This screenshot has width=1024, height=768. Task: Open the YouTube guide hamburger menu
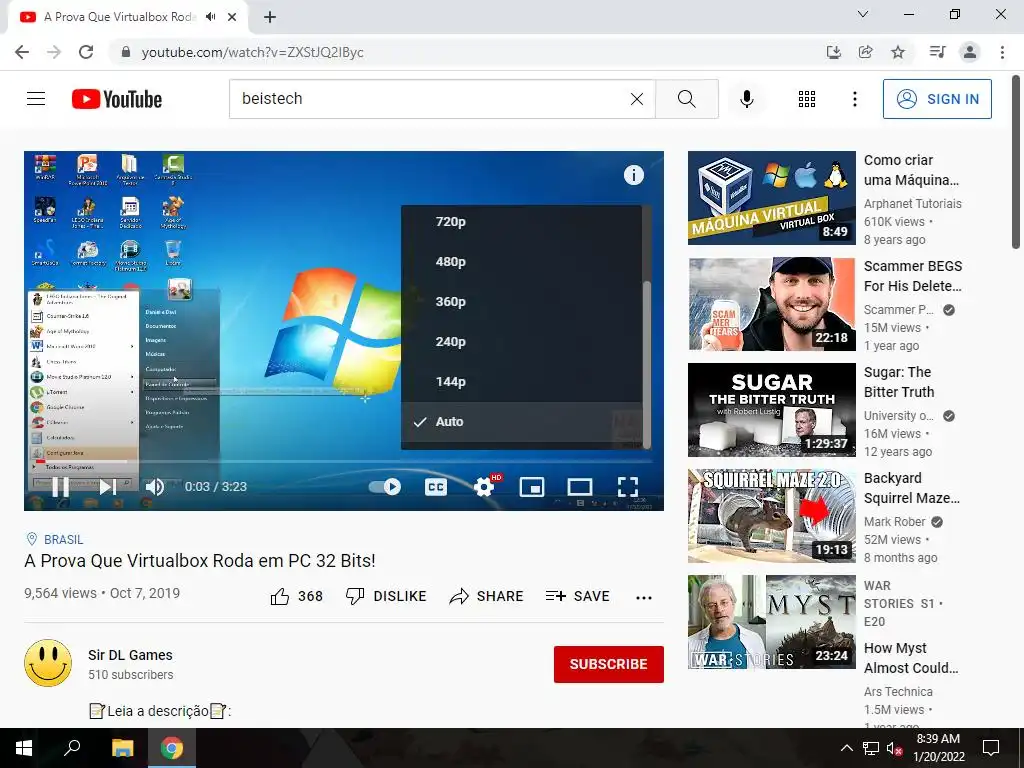(36, 99)
